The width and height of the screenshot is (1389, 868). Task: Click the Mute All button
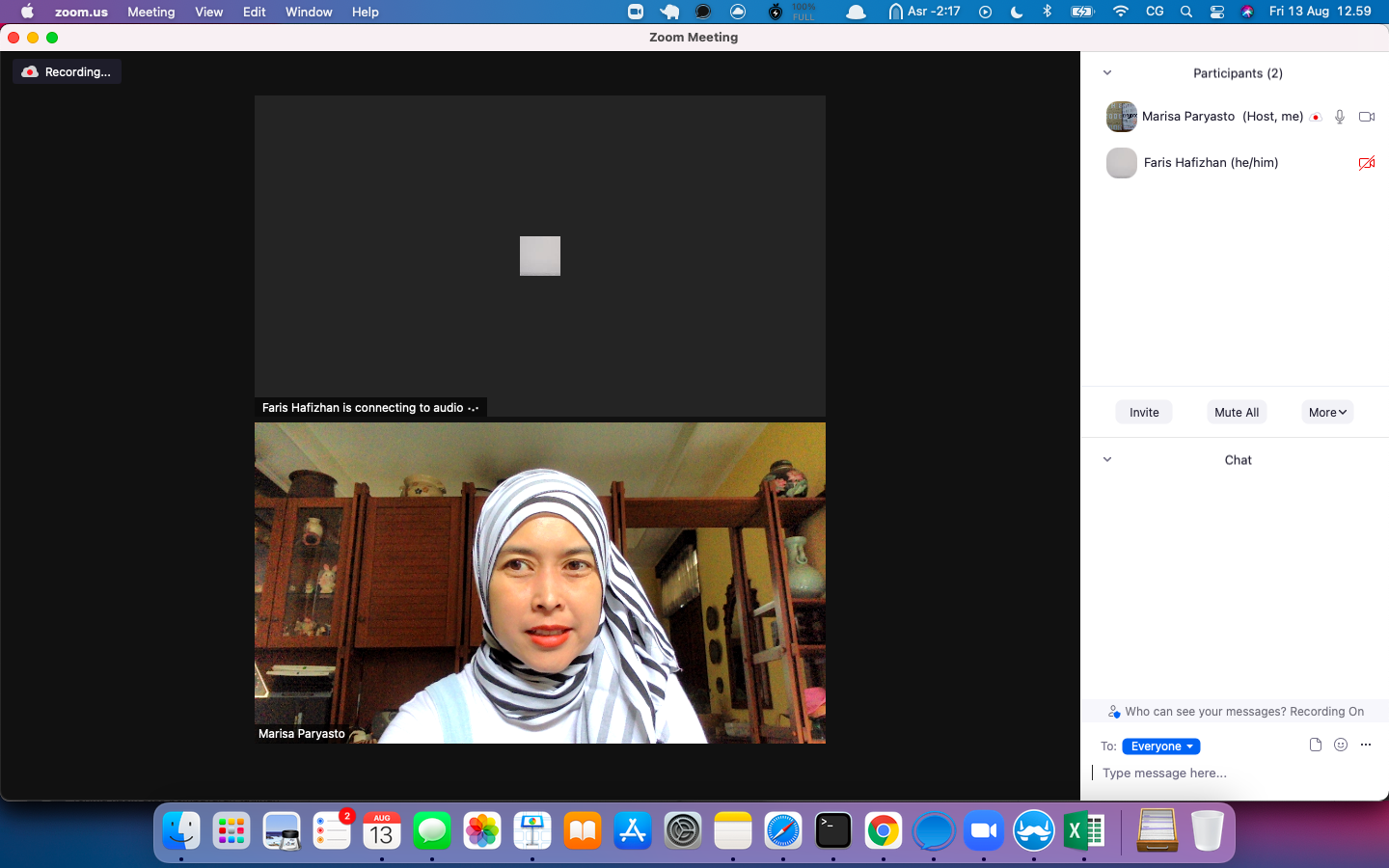pos(1237,412)
